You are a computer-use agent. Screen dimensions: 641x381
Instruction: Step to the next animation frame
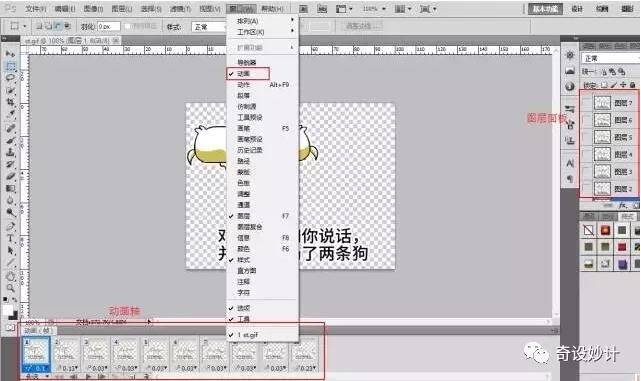[x=102, y=377]
